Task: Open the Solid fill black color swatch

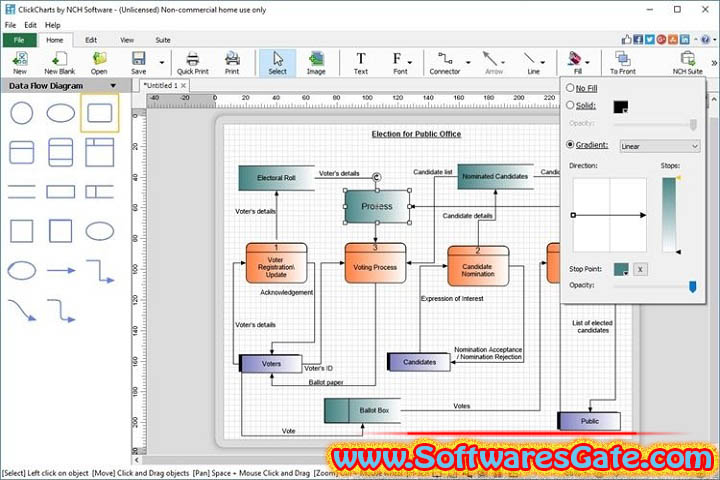Action: coord(620,107)
